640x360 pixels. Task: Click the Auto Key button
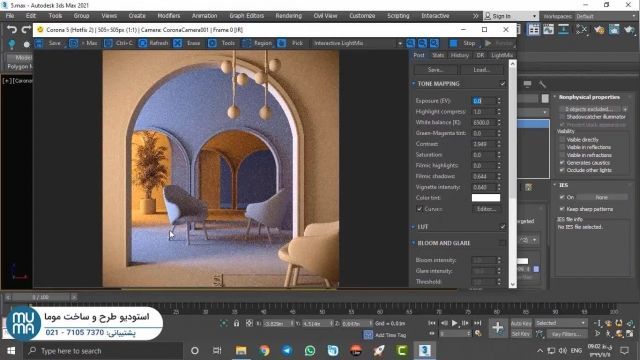[x=521, y=323]
